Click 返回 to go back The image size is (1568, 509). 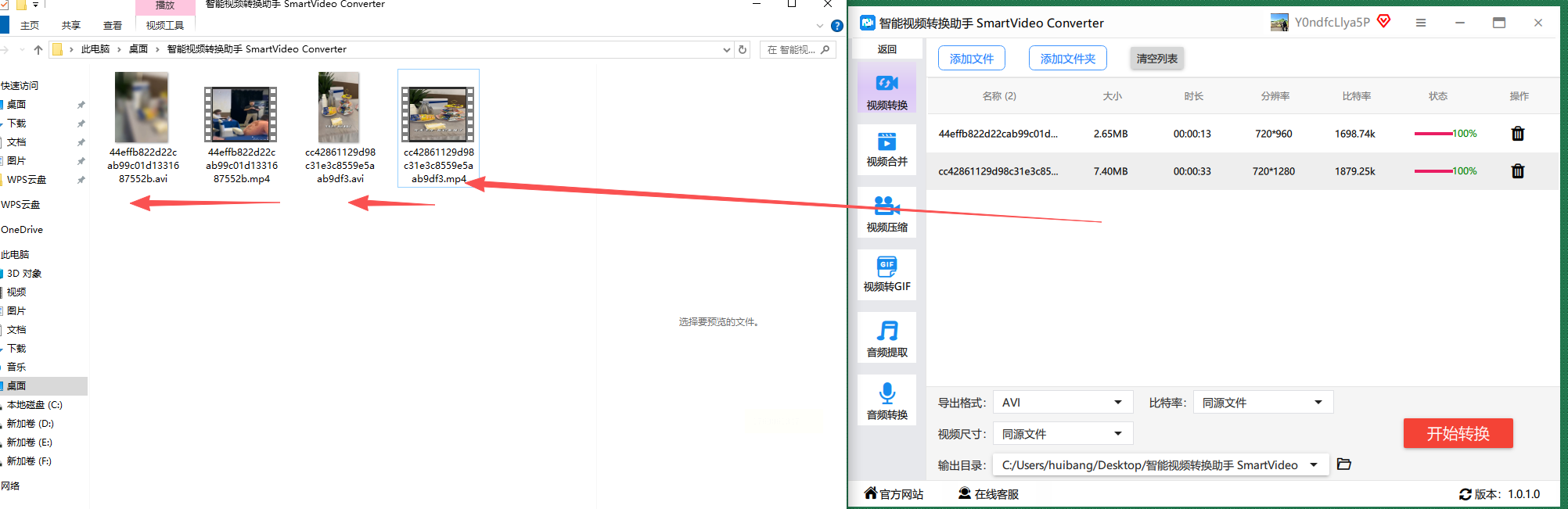click(886, 49)
